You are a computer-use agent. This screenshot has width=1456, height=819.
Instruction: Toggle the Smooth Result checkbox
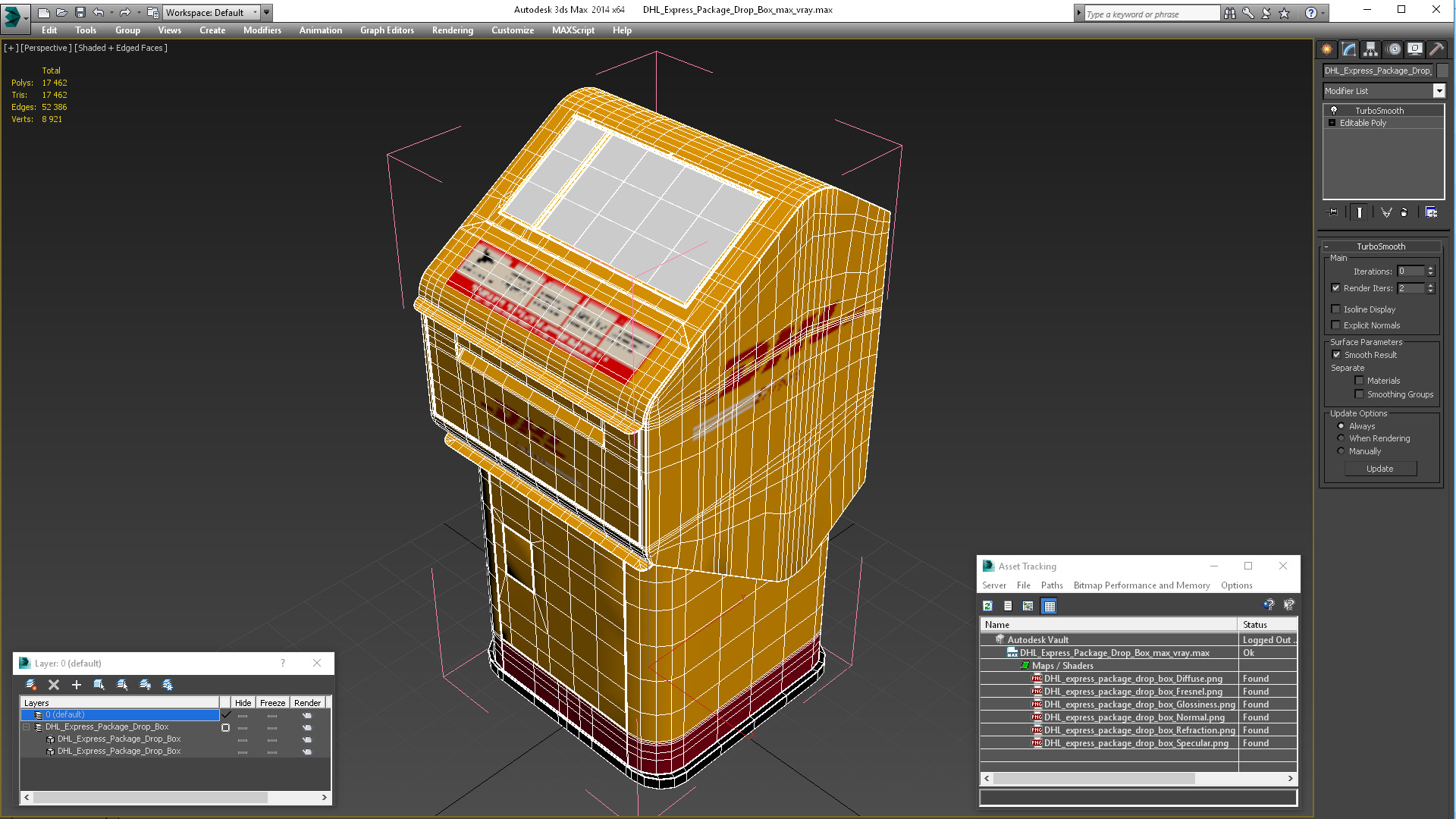click(1336, 355)
